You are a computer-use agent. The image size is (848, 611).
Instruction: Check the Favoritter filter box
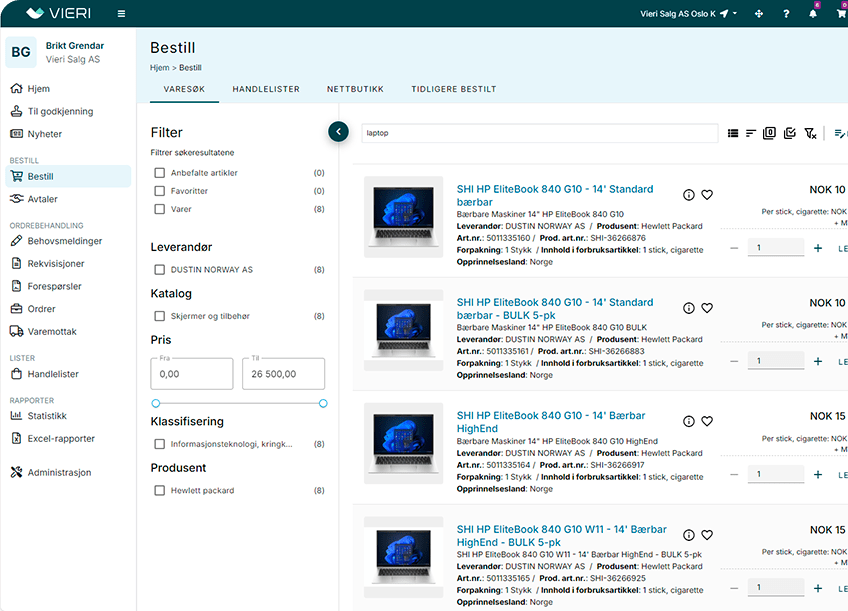159,191
